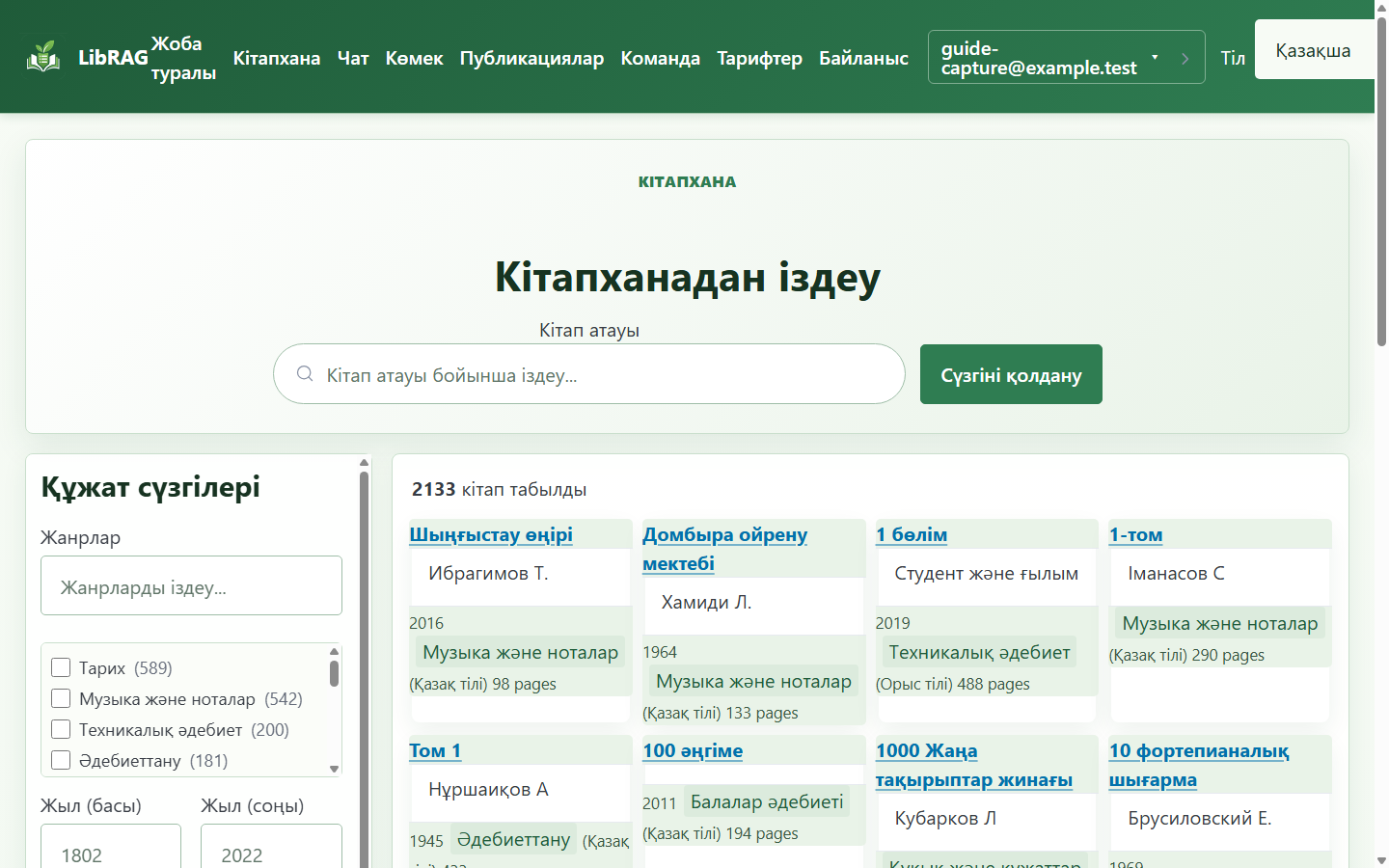Click the main page vertical scrollbar
The image size is (1389, 868).
(x=1381, y=181)
